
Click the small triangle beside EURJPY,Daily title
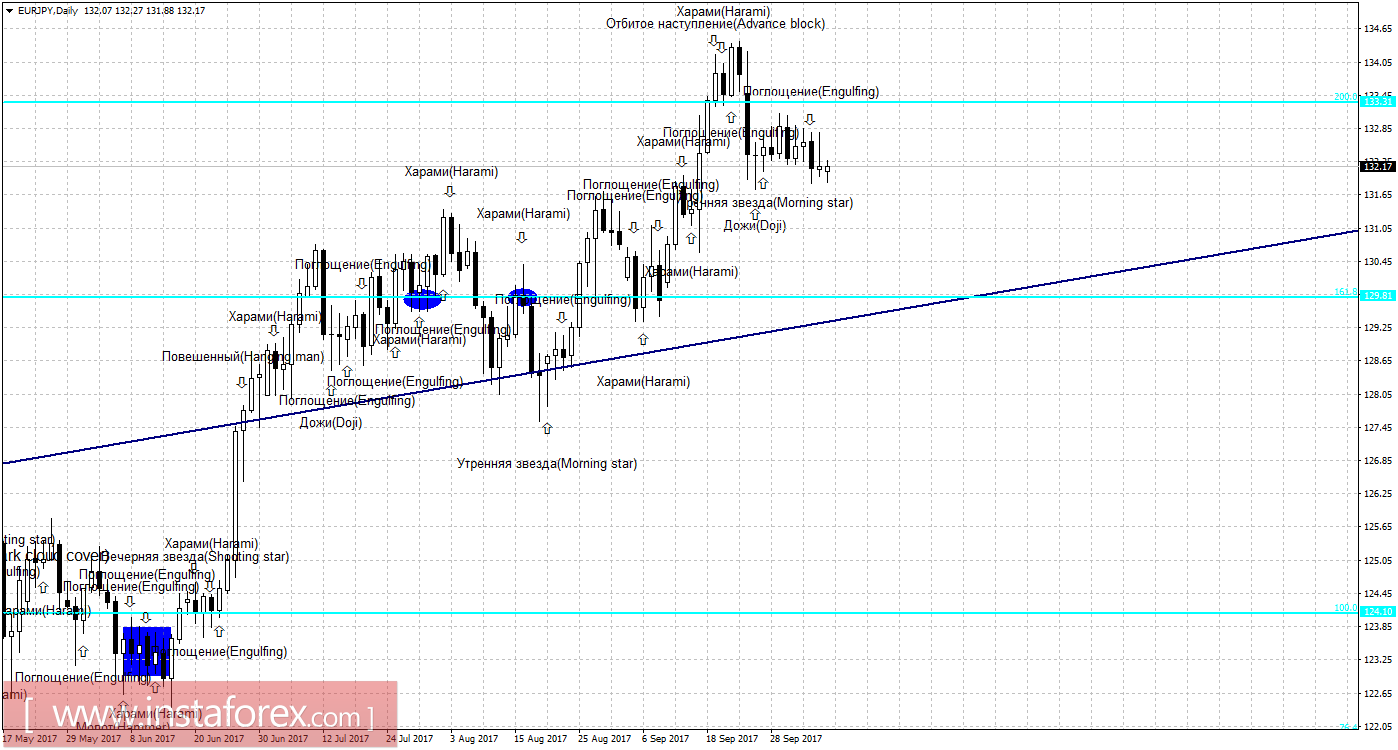(8, 9)
